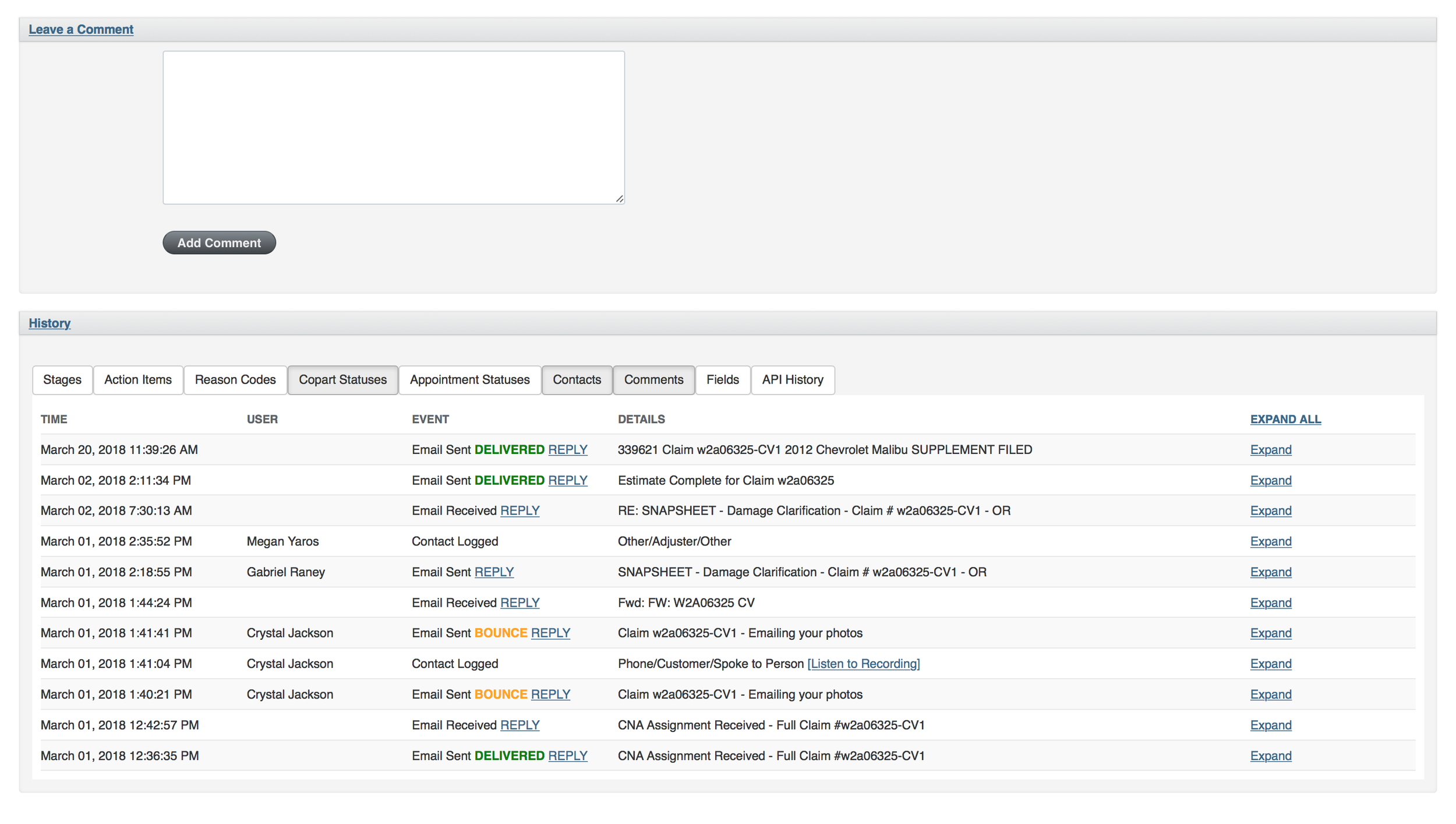Reply to Fwd: FW: W2A06325 CV email
The width and height of the screenshot is (1456, 824).
[x=520, y=603]
